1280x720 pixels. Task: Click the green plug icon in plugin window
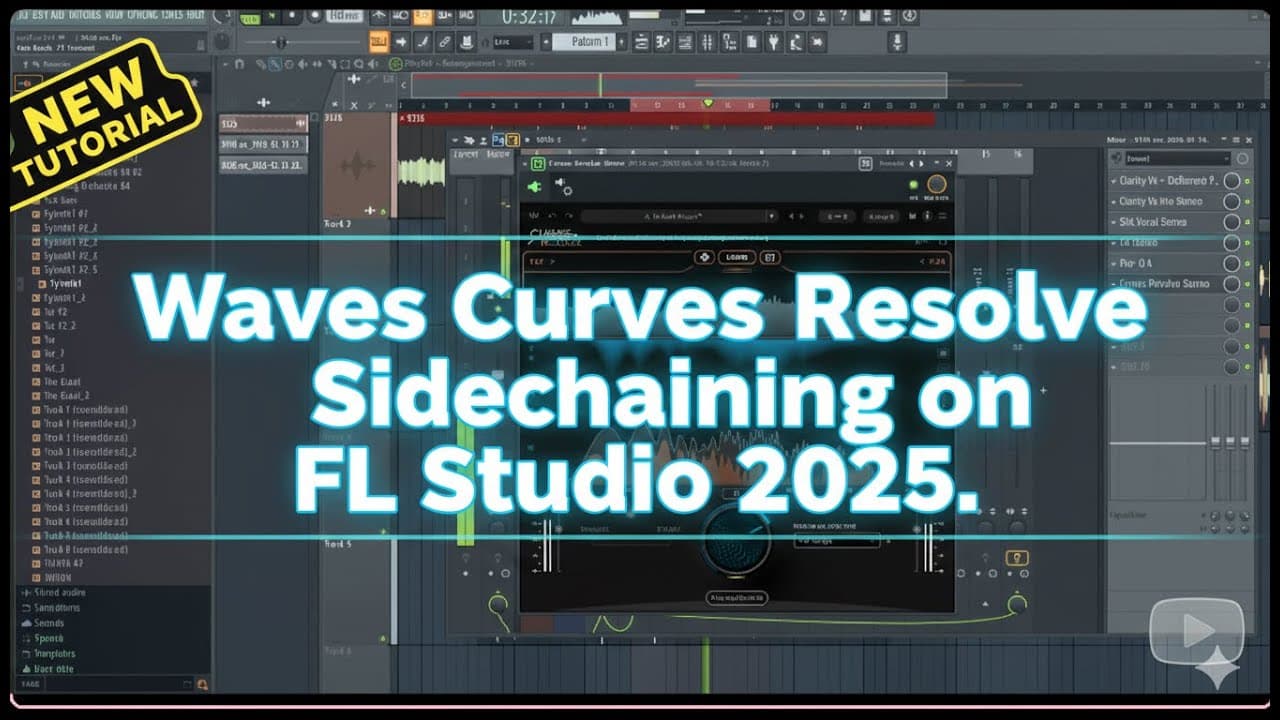tap(534, 187)
